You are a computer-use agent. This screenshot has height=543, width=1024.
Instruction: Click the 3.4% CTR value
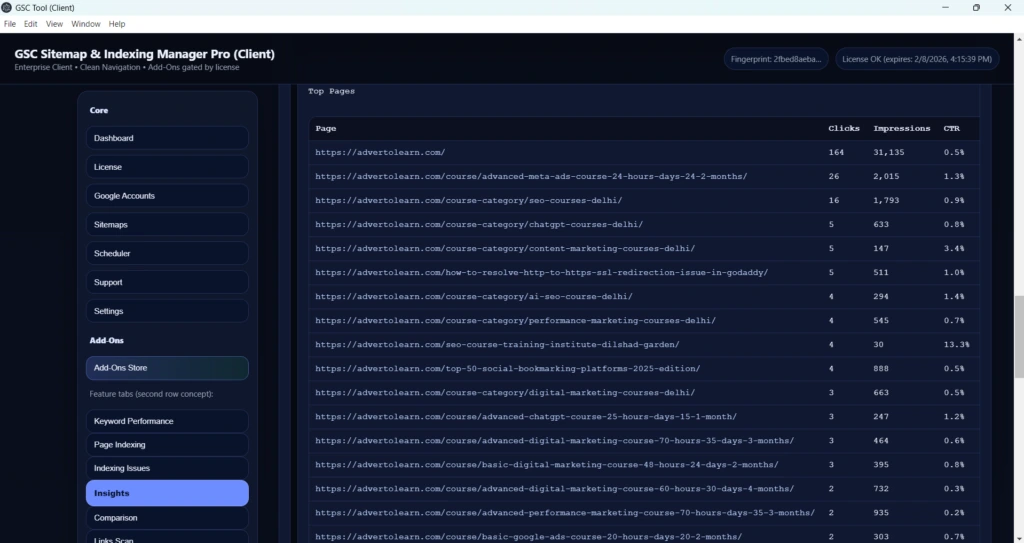pyautogui.click(x=953, y=248)
